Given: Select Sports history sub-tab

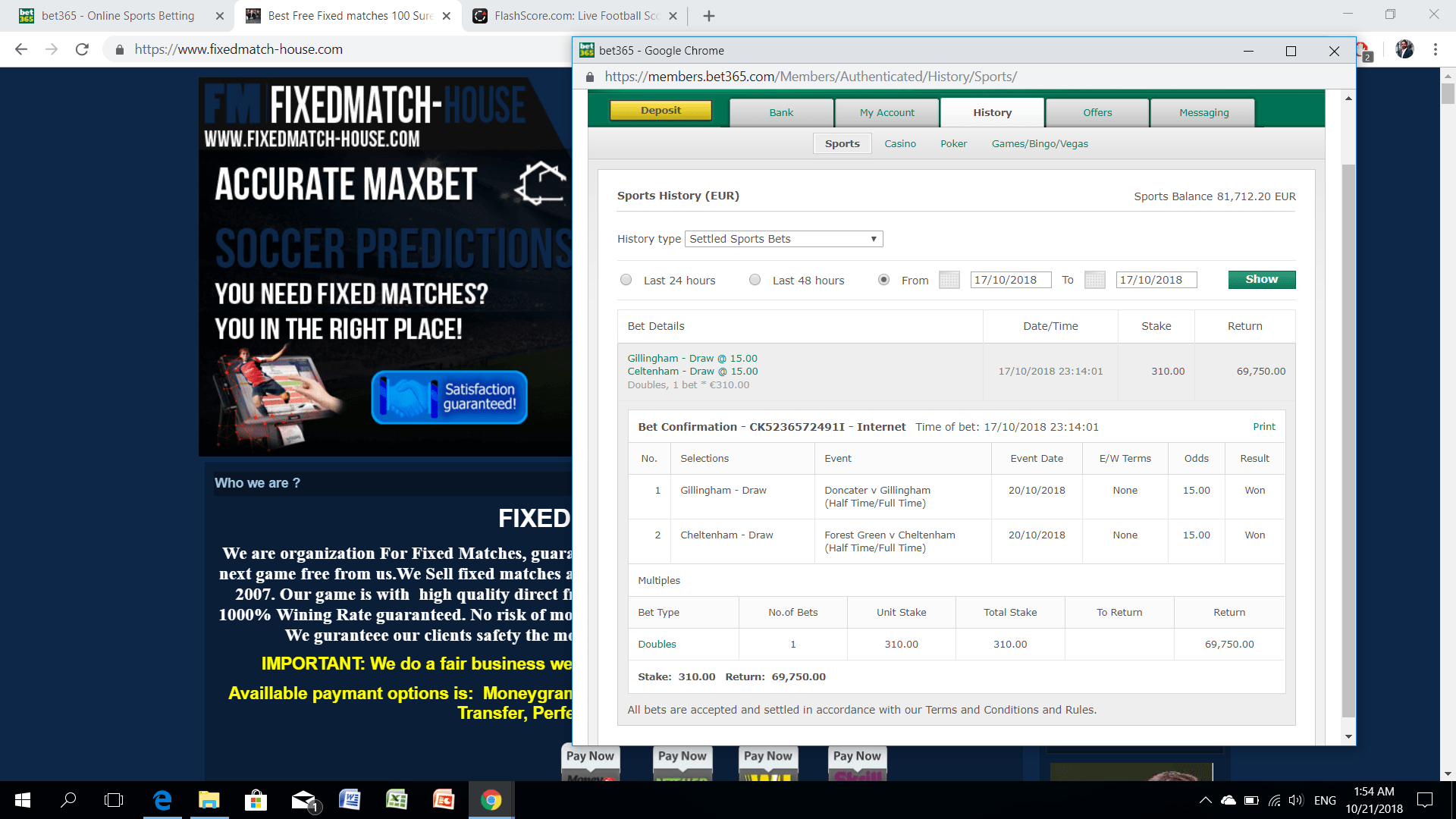Looking at the screenshot, I should (842, 143).
